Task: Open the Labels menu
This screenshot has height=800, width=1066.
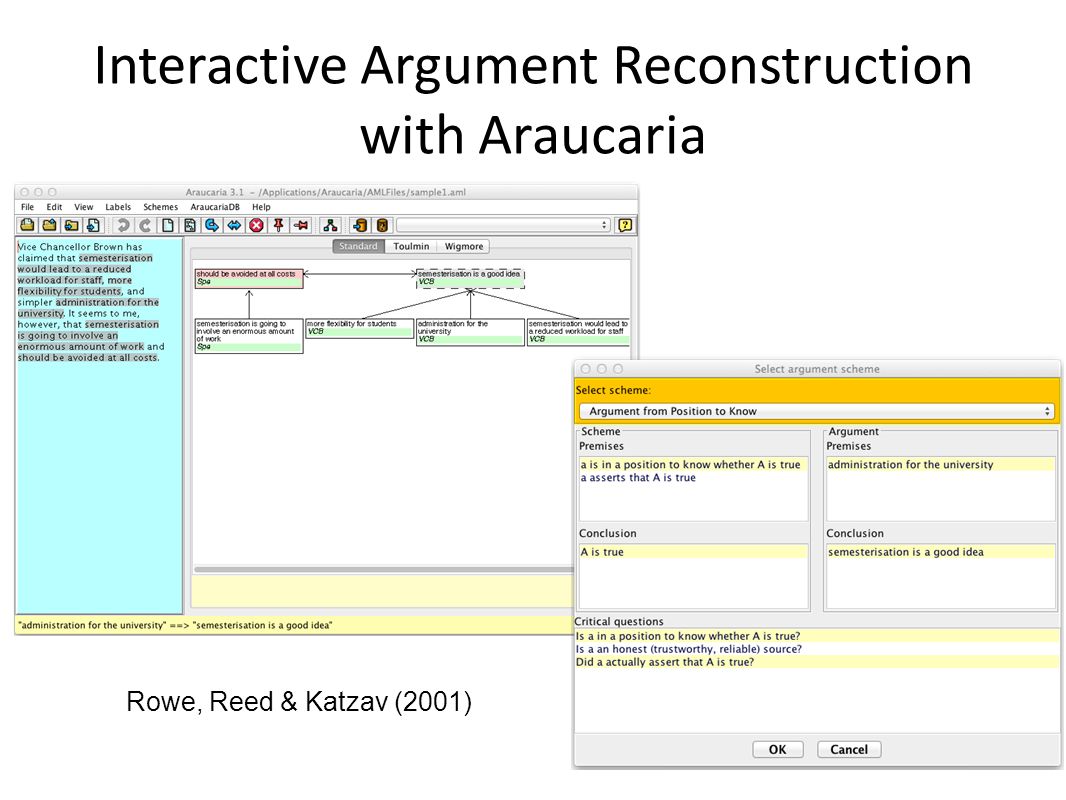Action: (x=118, y=207)
